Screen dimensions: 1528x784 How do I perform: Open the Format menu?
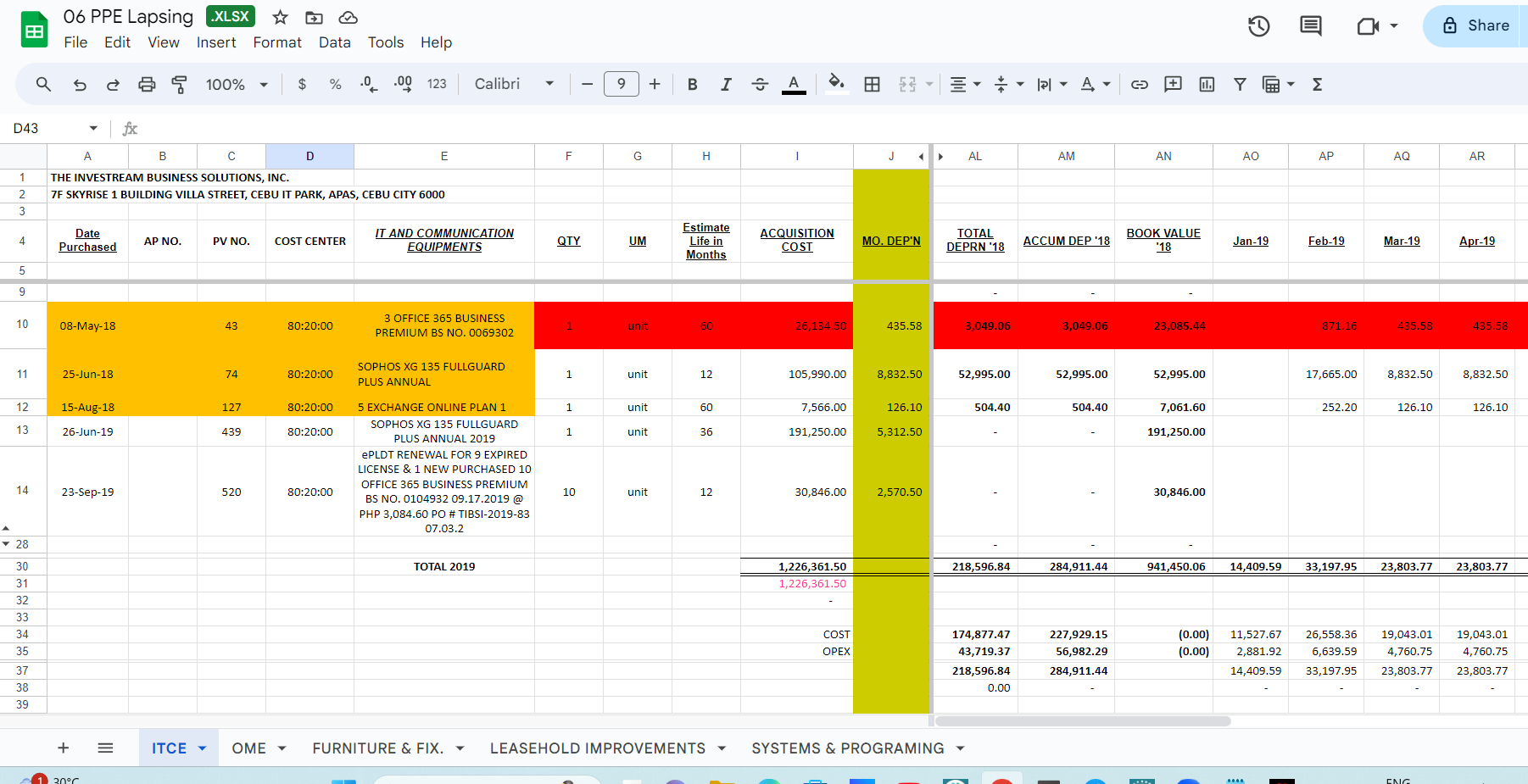coord(277,42)
